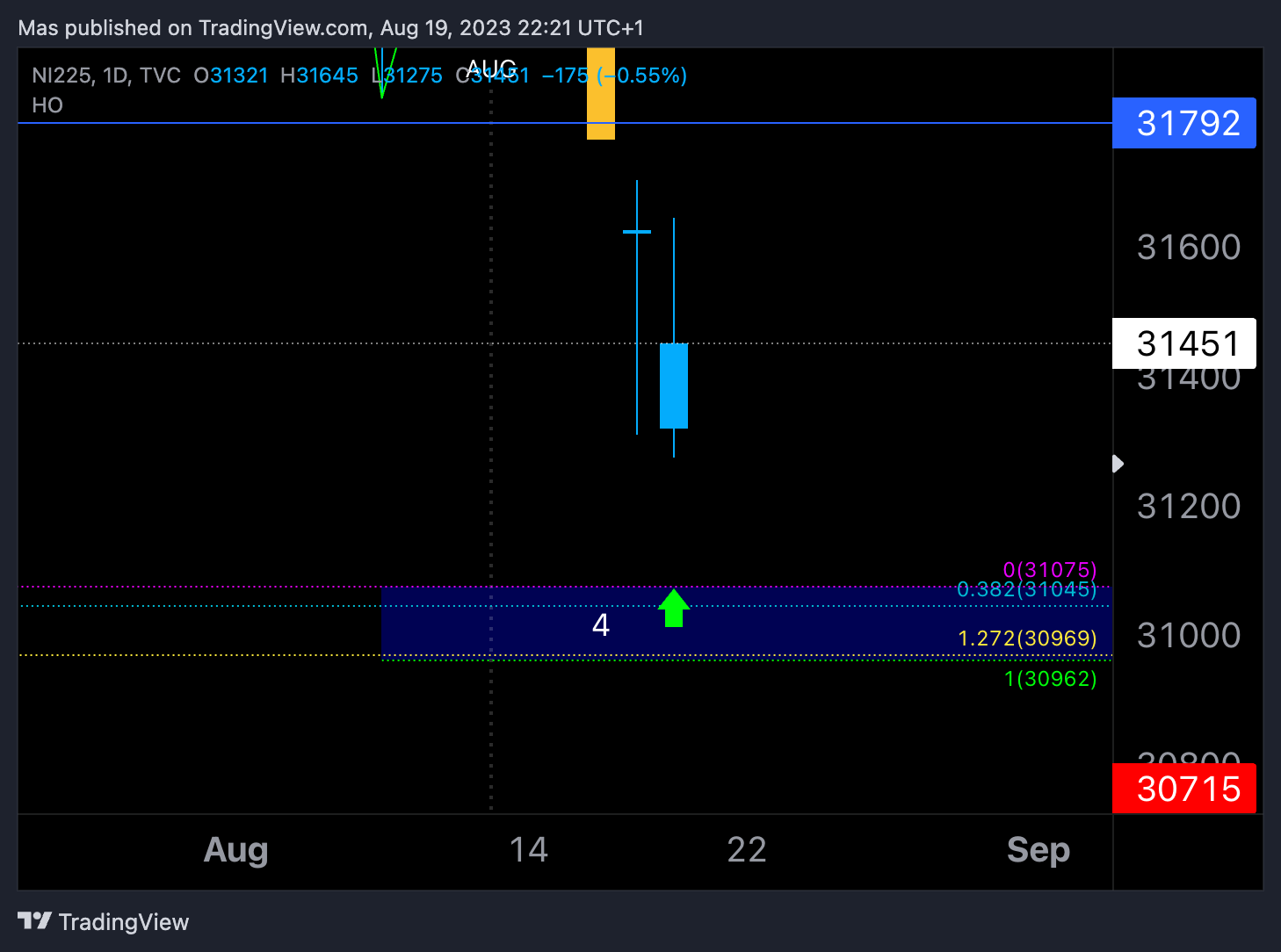Click the 1.272(30969) Fibonacci label
Image resolution: width=1281 pixels, height=952 pixels.
[x=1027, y=638]
